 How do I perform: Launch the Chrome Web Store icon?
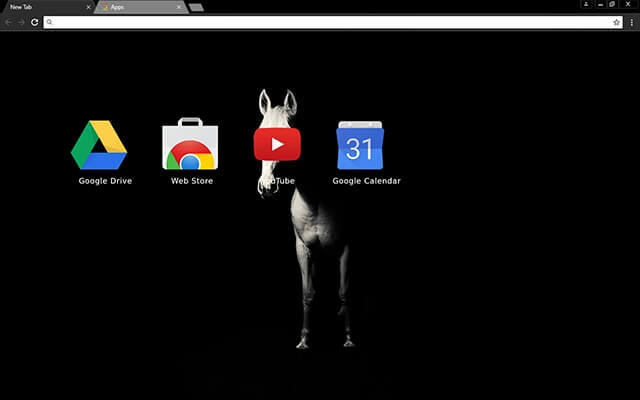[190, 144]
